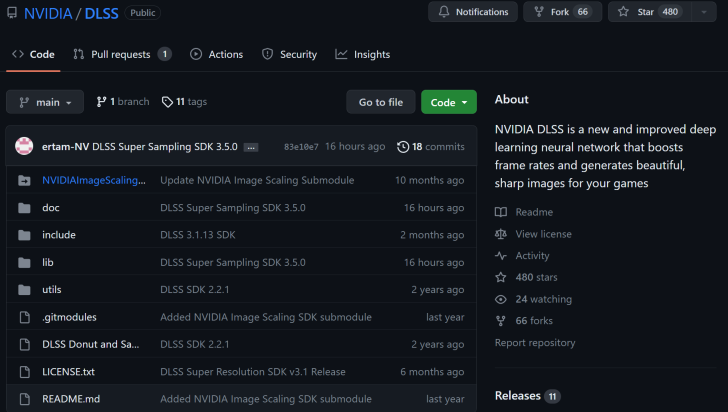The height and width of the screenshot is (412, 728).
Task: Click the Report repository link
Action: (x=535, y=343)
